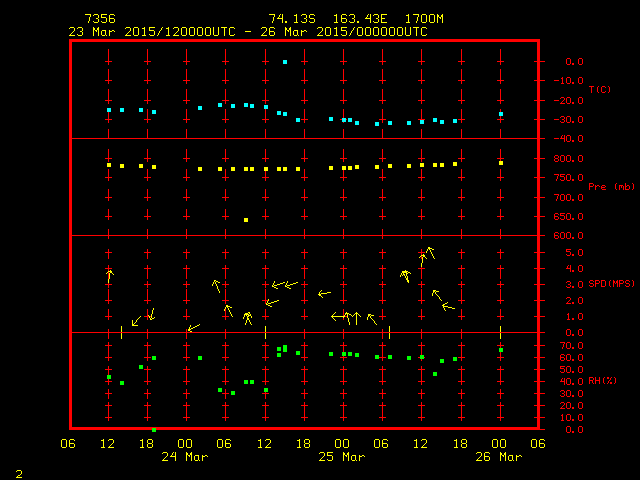The height and width of the screenshot is (480, 640).
Task: Pick the outlier cyan temperature point near 0.0
Action: (x=285, y=62)
